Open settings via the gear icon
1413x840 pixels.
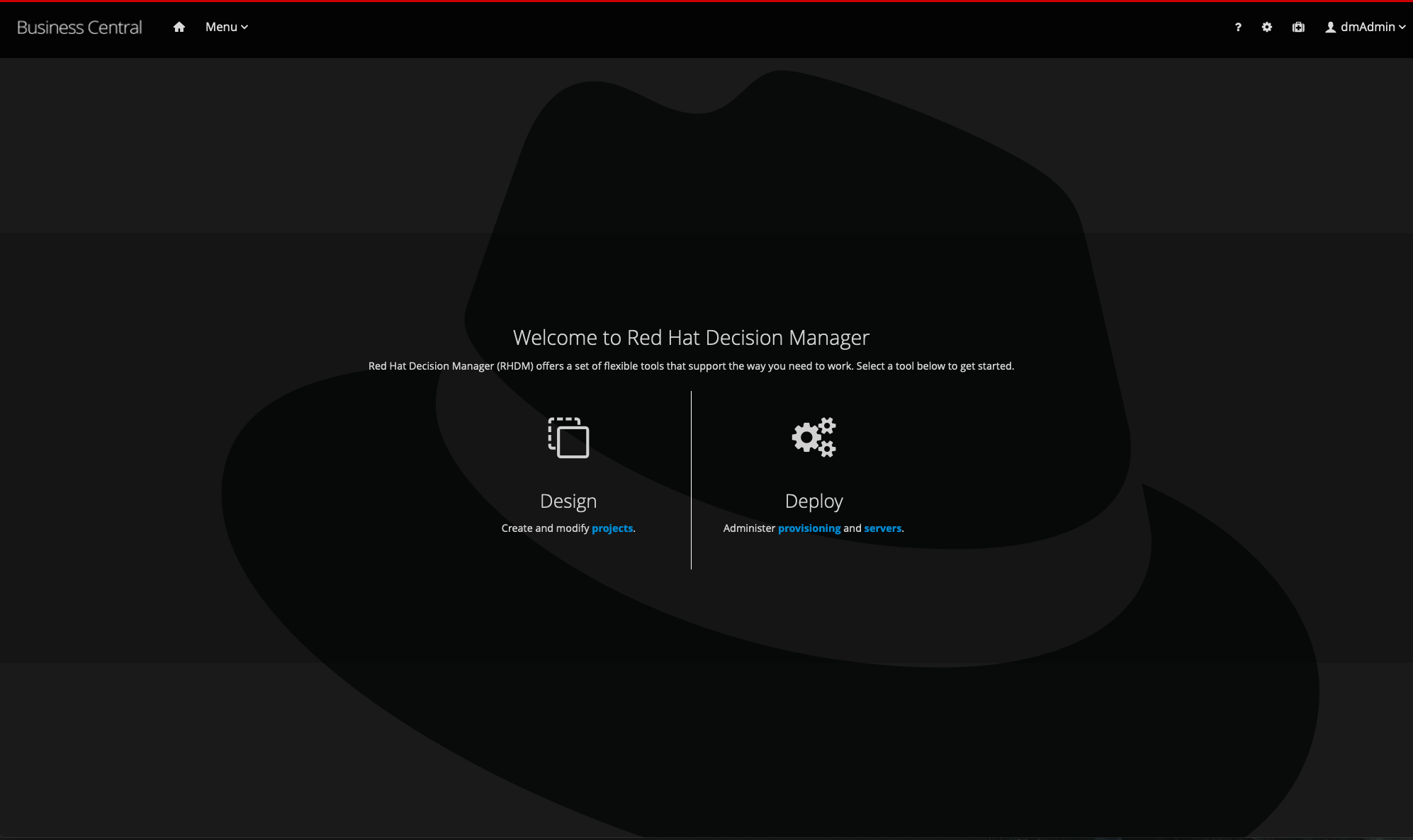[1267, 27]
